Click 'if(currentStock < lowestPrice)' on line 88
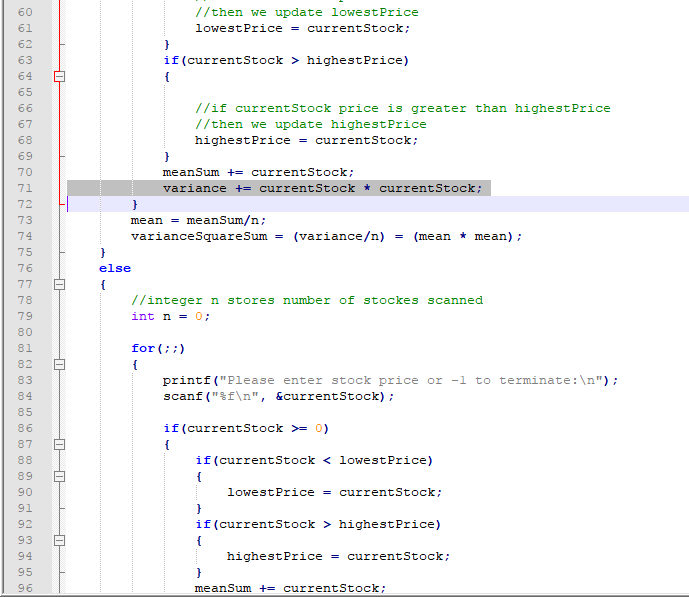Screen dimensions: 689x597 [x=314, y=460]
